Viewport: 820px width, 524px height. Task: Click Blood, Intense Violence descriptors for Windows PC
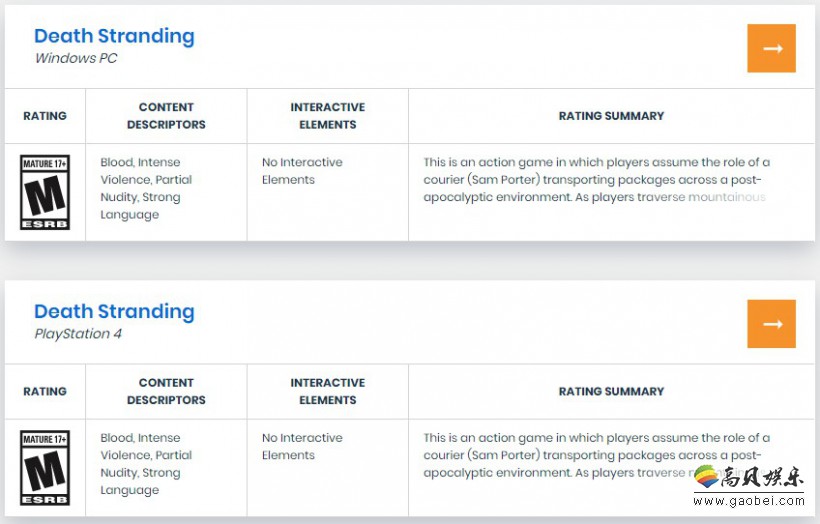click(x=146, y=188)
